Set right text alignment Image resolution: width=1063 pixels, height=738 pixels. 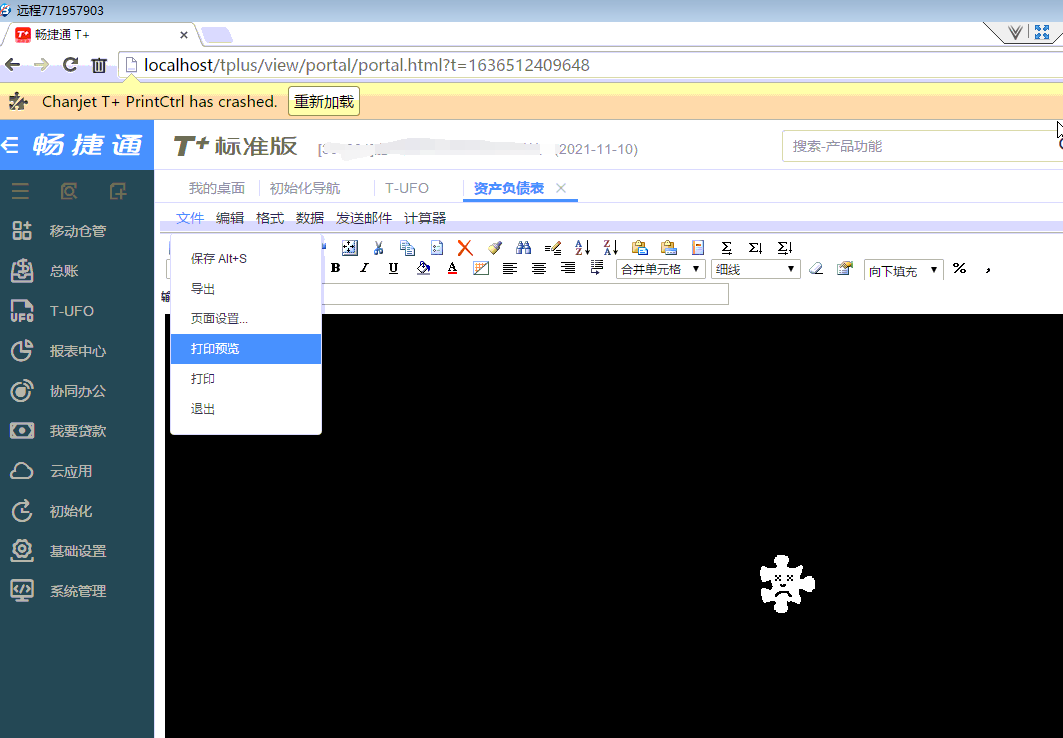coord(568,268)
